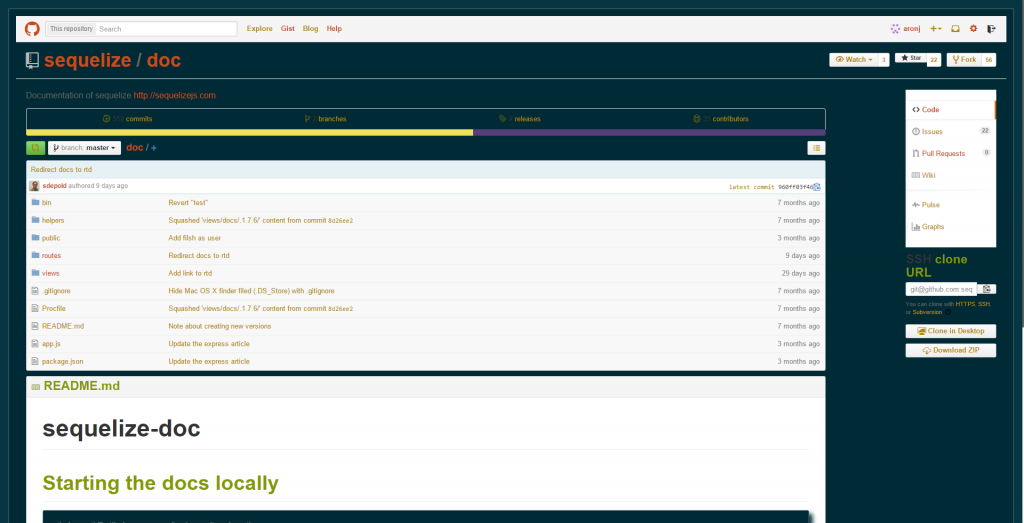Click Help in top navigation
Screen dimensions: 1024x523
334,29
